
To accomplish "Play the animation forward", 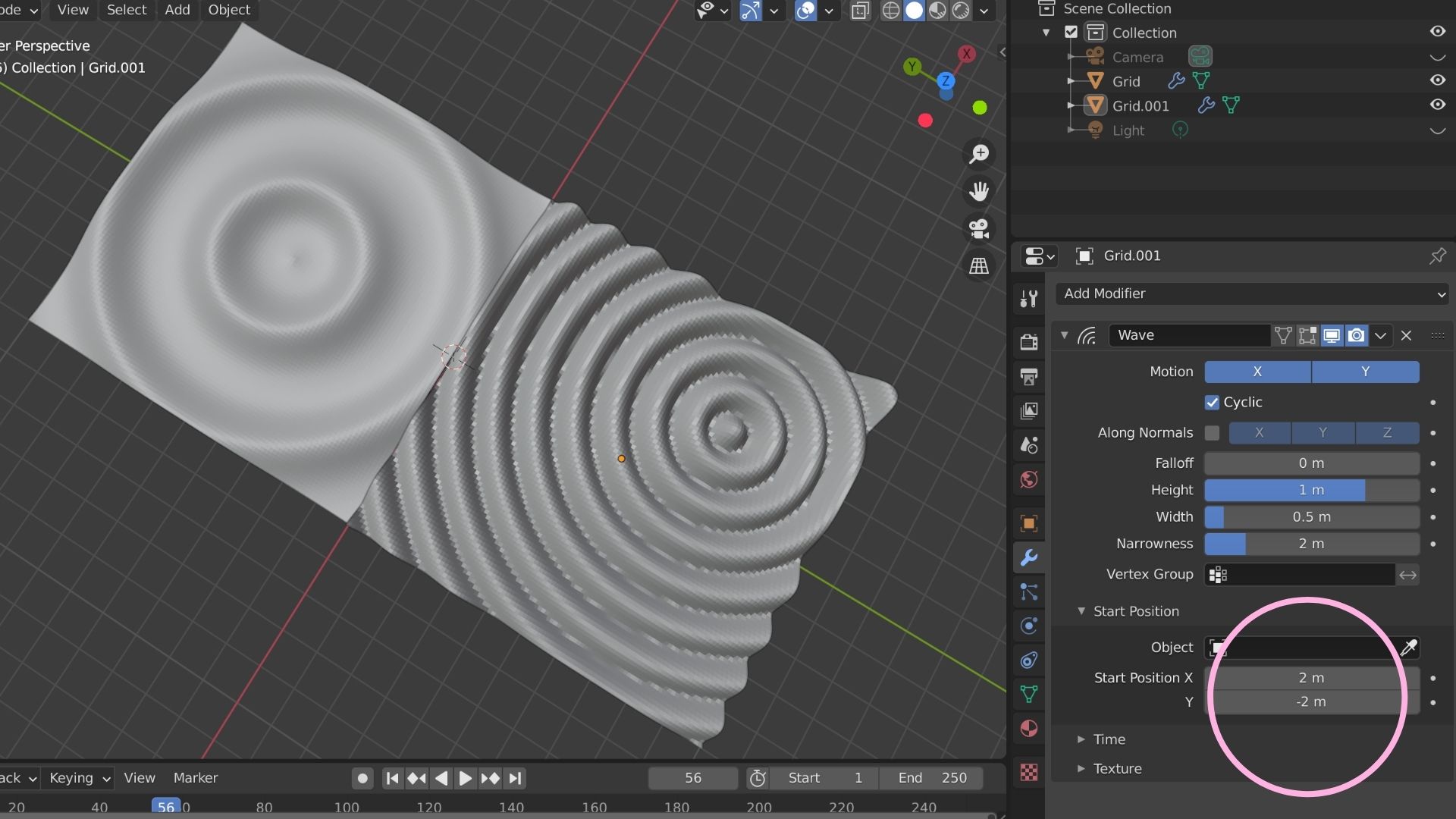I will (465, 777).
